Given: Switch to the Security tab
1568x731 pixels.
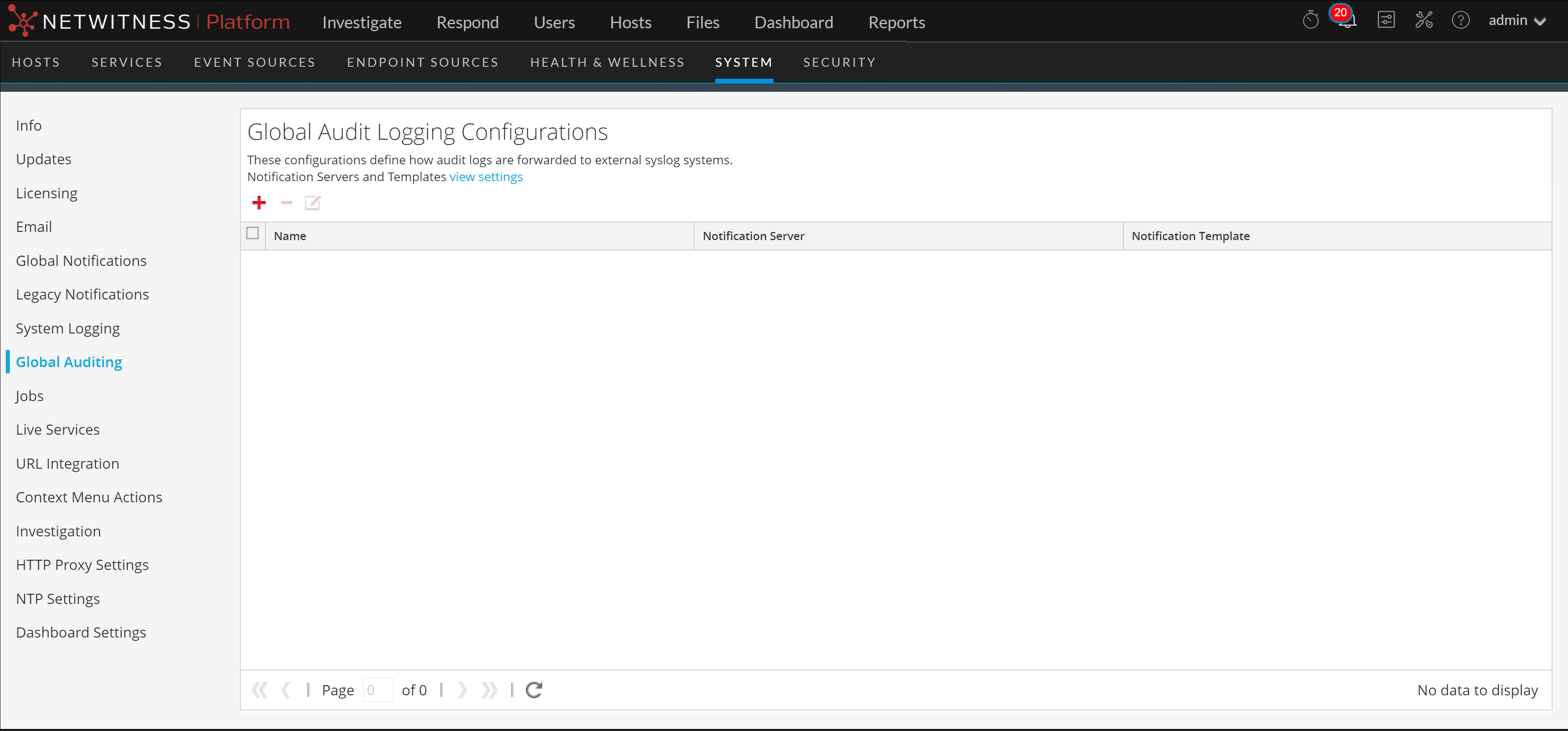Looking at the screenshot, I should tap(839, 62).
